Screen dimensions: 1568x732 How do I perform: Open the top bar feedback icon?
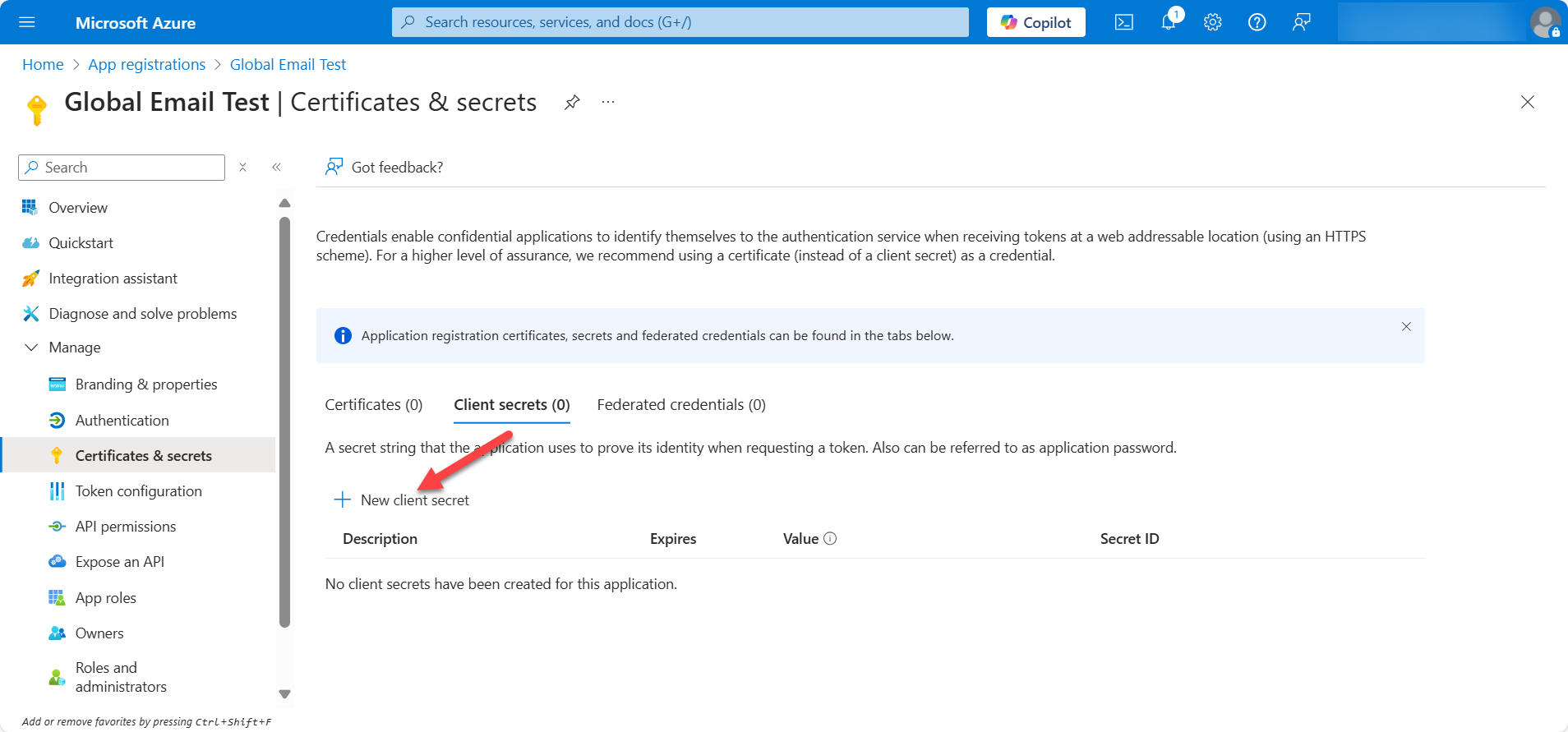(1300, 22)
